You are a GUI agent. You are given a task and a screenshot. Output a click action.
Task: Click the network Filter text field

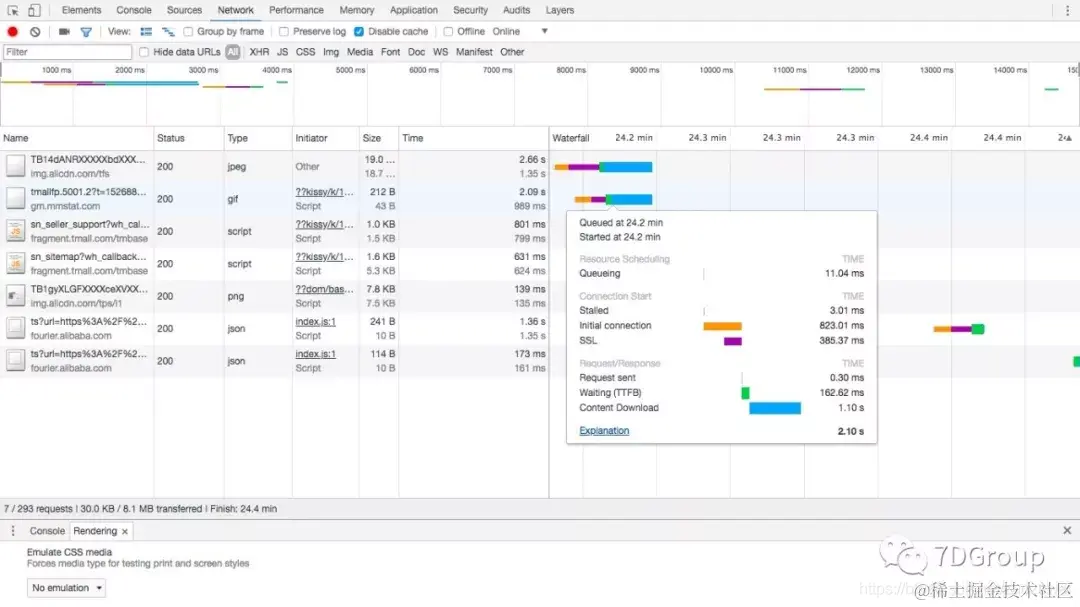(x=67, y=52)
